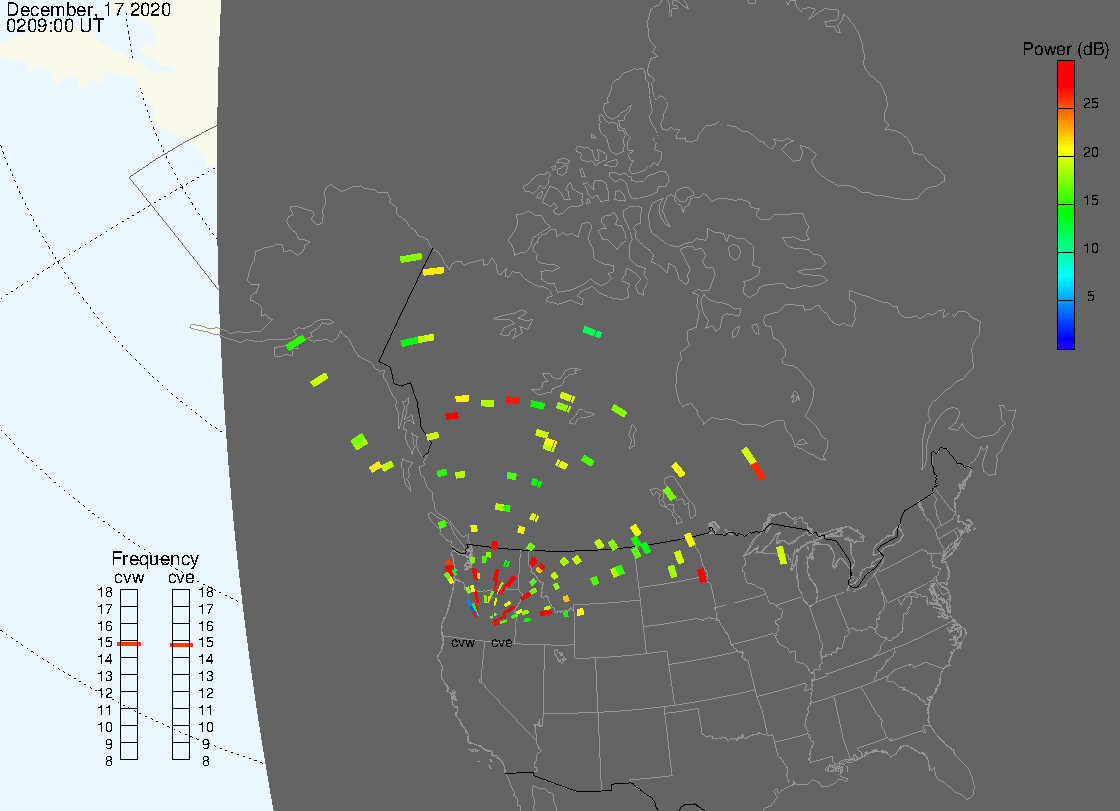This screenshot has height=811, width=1120.
Task: Pick the cyan segment of Power color bar
Action: point(1066,277)
